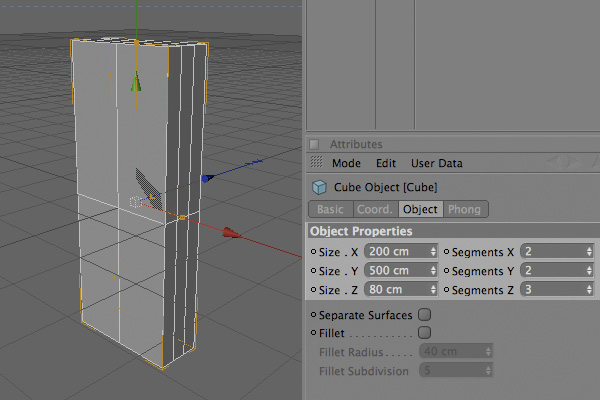
Task: Toggle Fillet animation dot
Action: (313, 333)
